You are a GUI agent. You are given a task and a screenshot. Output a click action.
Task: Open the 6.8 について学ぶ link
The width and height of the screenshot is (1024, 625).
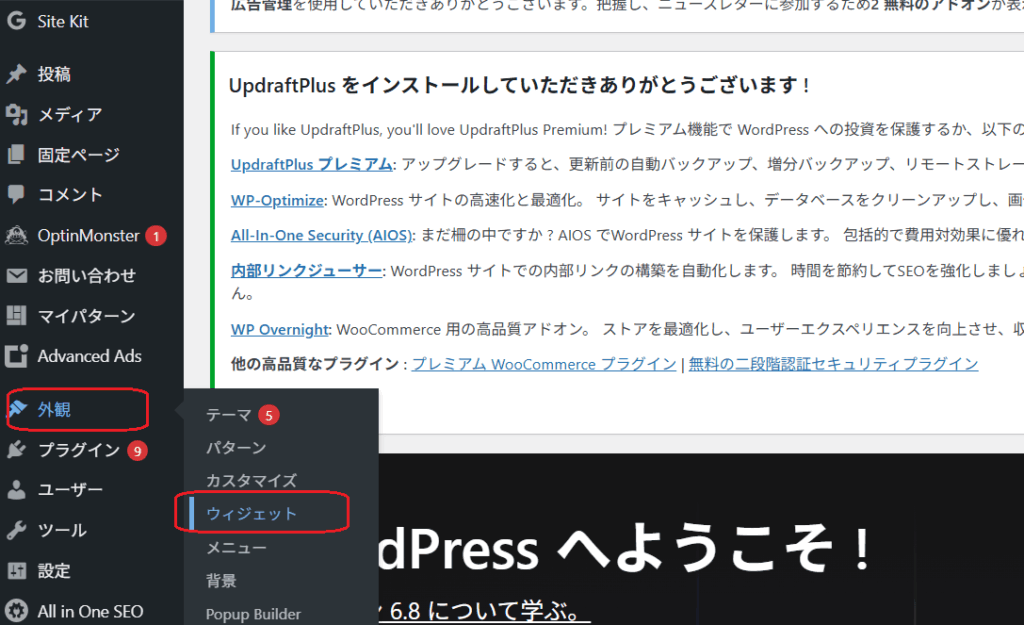484,611
